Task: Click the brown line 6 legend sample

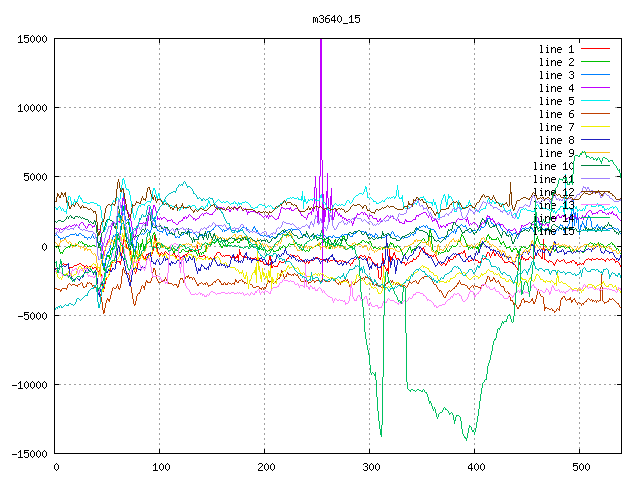Action: coord(595,114)
